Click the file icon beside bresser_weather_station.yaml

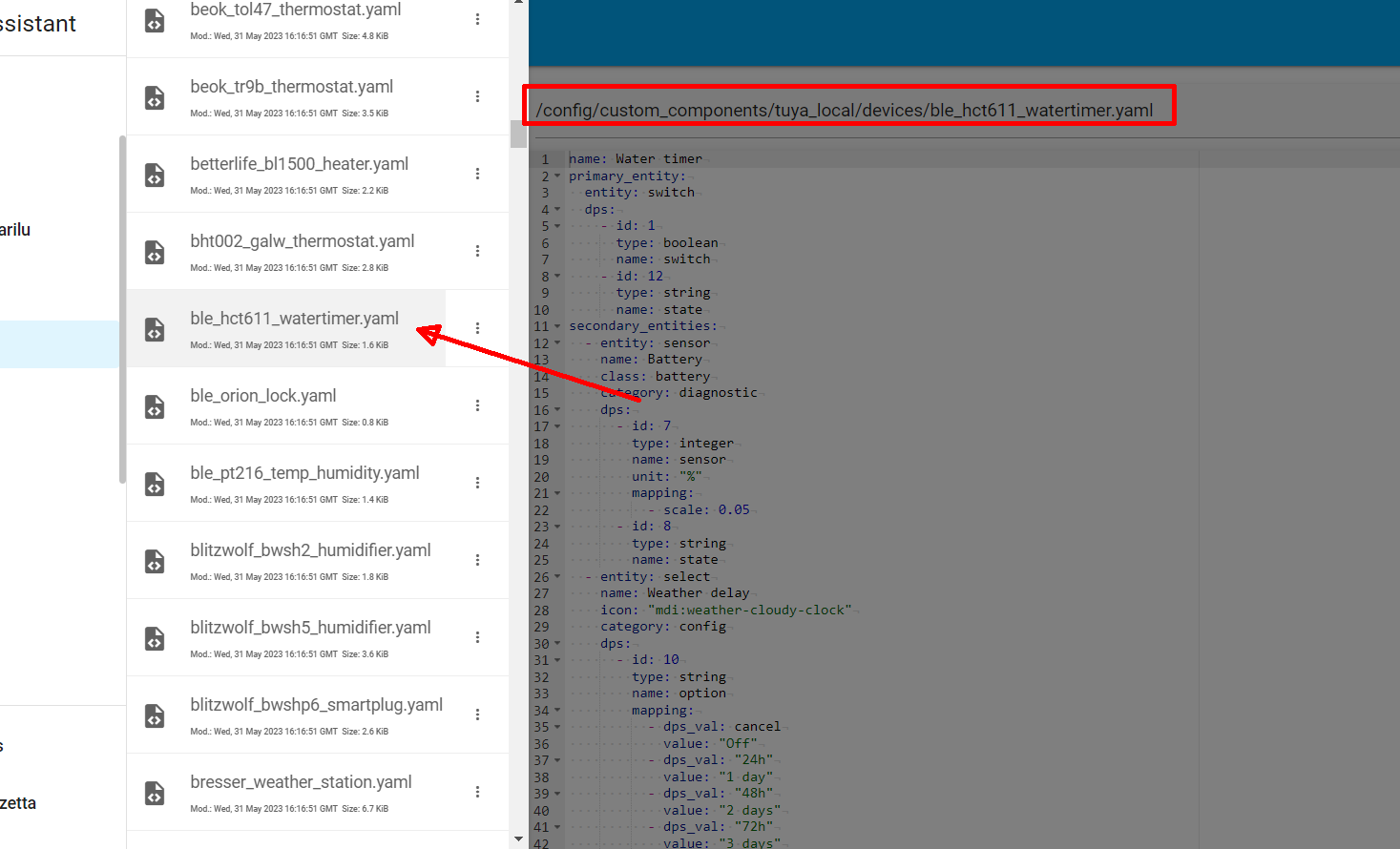(x=155, y=793)
